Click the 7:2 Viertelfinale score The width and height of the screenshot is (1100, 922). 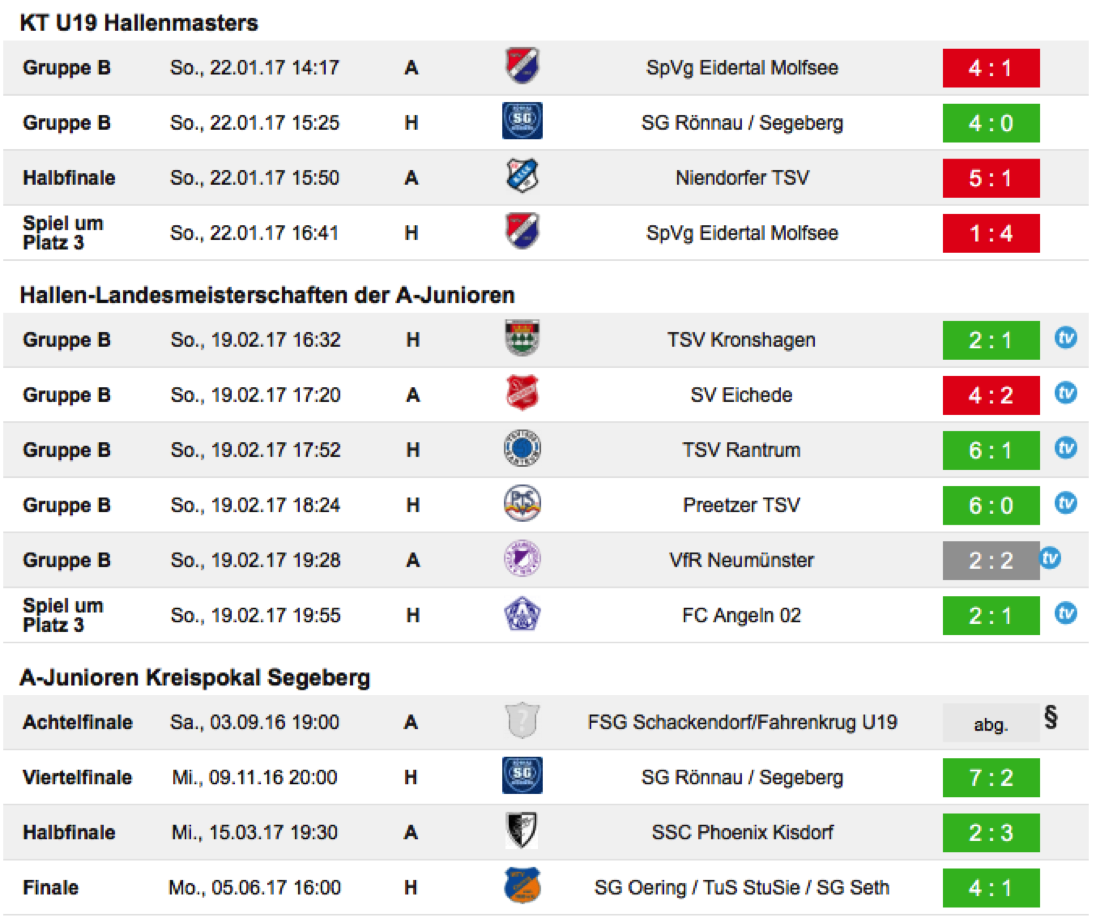click(x=991, y=777)
